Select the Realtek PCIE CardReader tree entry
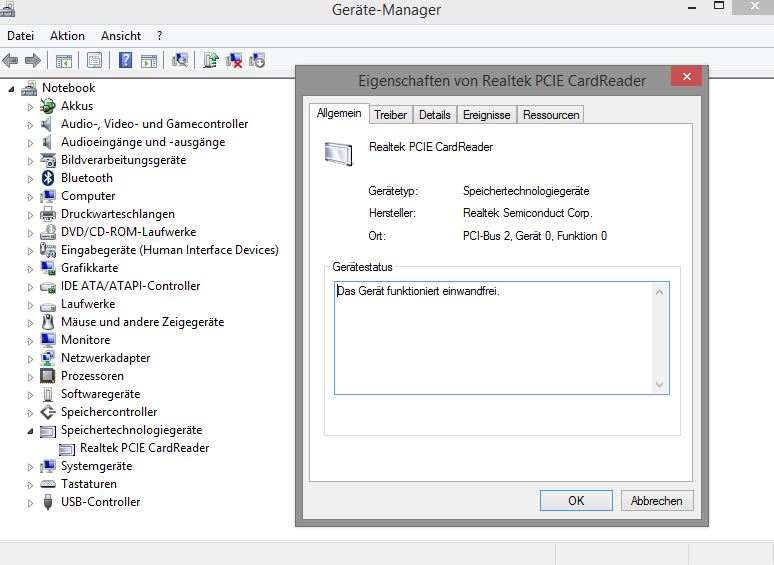This screenshot has height=565, width=774. 145,448
